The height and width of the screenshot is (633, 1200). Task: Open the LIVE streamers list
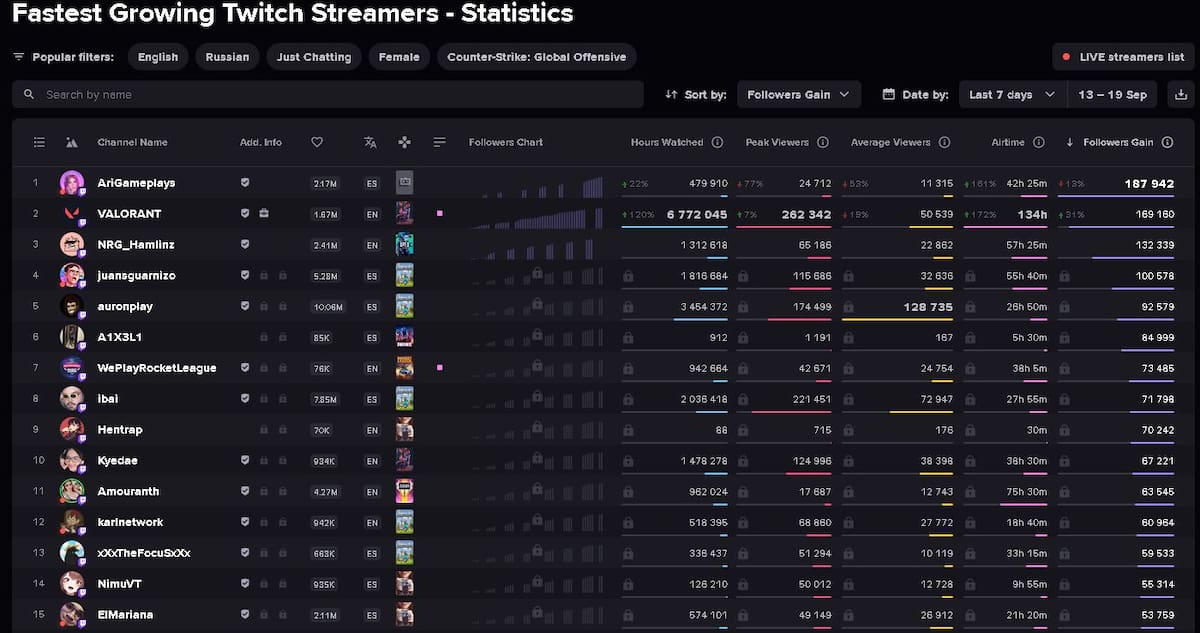(x=1123, y=57)
